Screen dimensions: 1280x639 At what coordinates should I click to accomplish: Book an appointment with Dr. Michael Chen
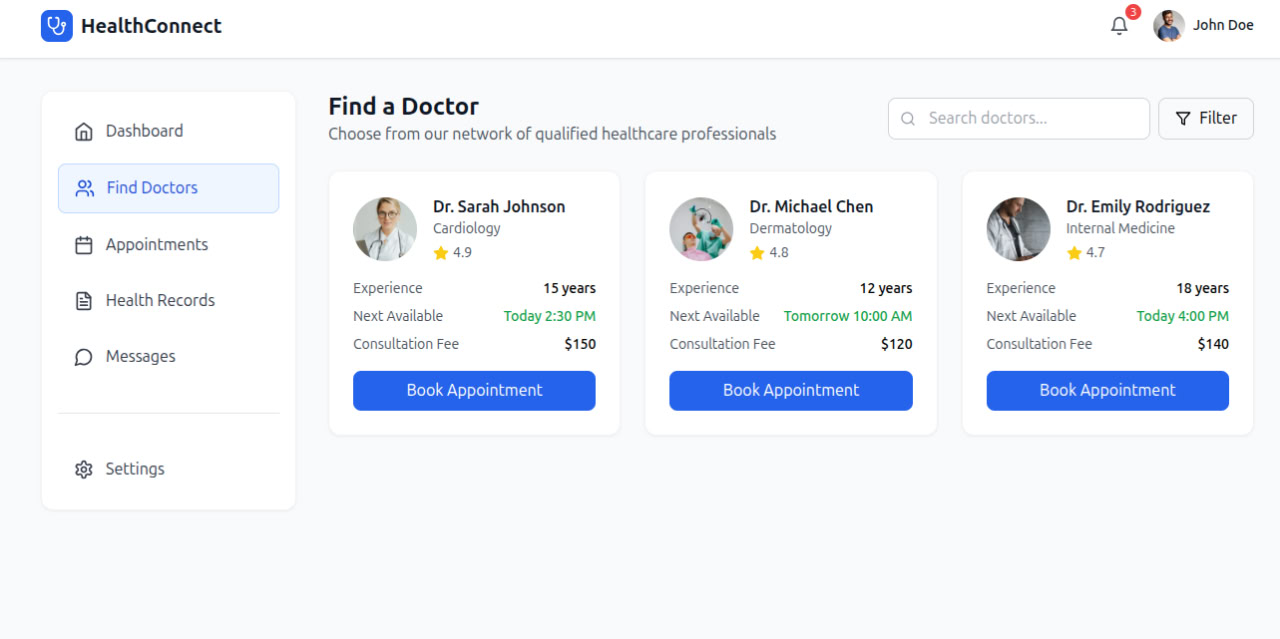tap(790, 390)
